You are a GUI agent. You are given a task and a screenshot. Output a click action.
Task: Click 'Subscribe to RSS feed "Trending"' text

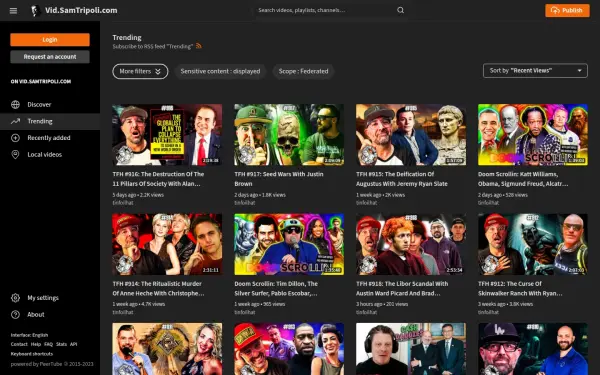pyautogui.click(x=153, y=46)
